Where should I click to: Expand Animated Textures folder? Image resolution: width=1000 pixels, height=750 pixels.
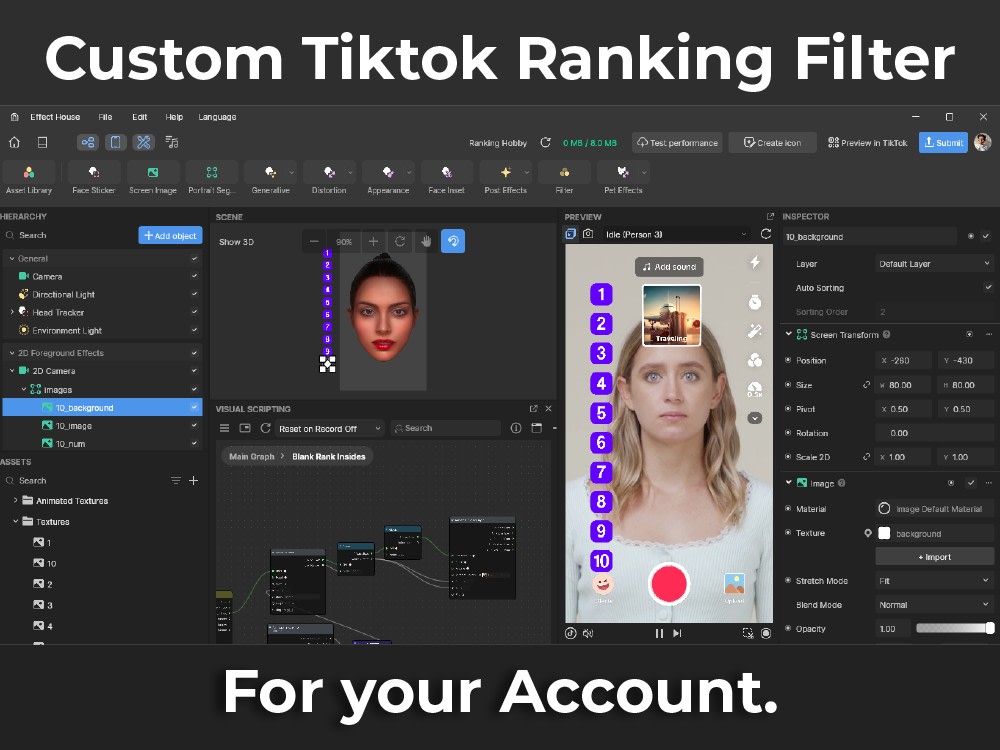pyautogui.click(x=15, y=501)
